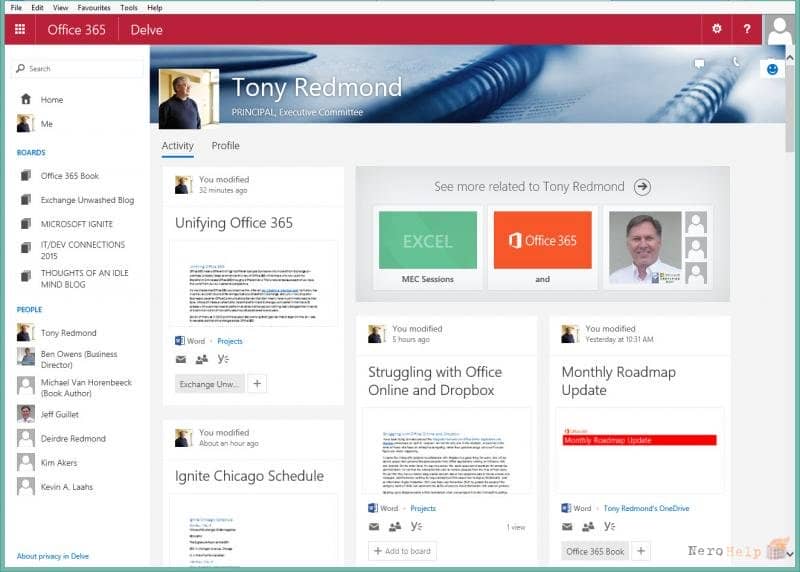The width and height of the screenshot is (800, 572).
Task: Open the Tools menu
Action: (x=129, y=8)
